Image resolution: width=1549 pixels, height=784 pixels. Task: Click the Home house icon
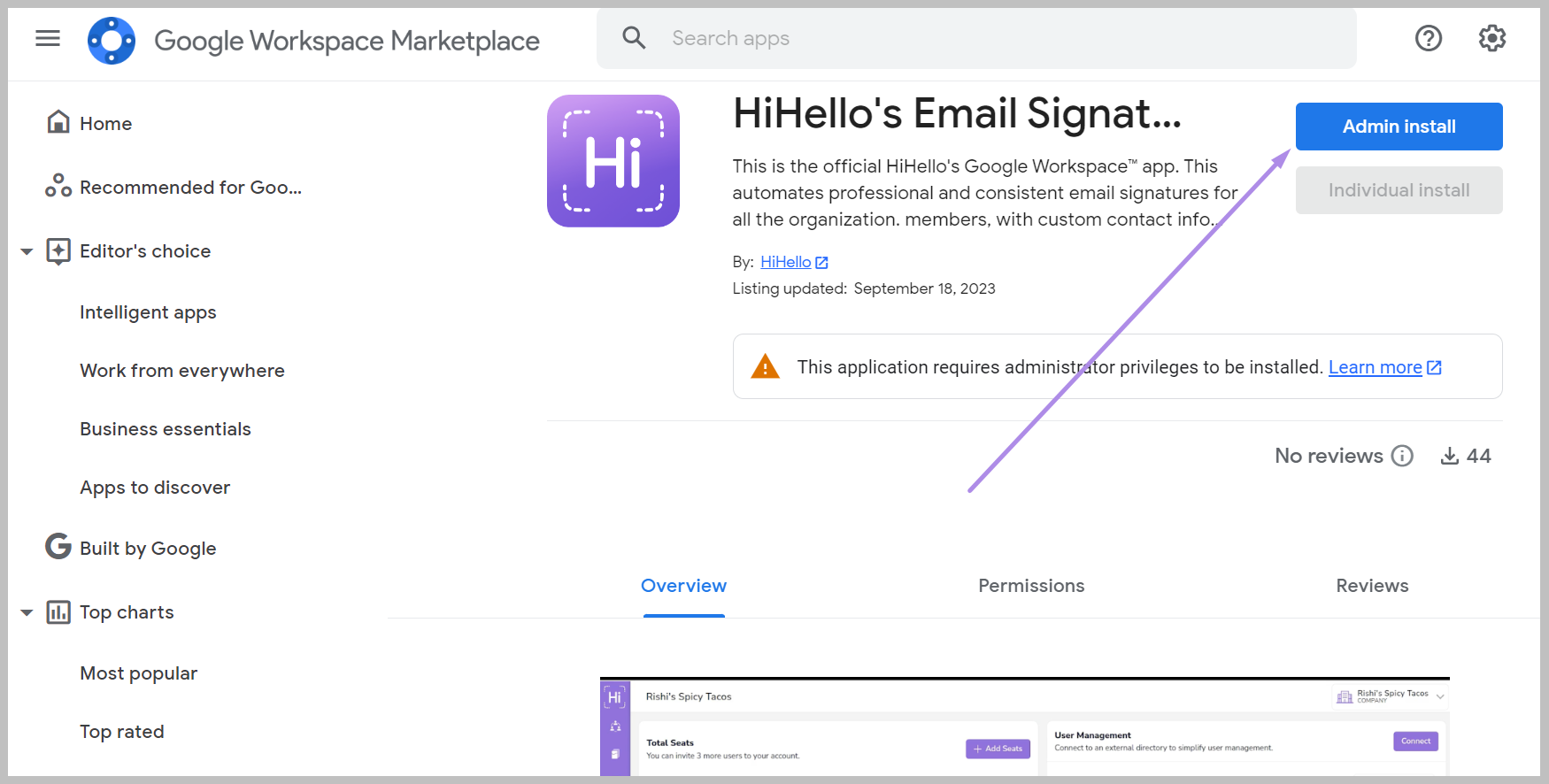tap(58, 122)
